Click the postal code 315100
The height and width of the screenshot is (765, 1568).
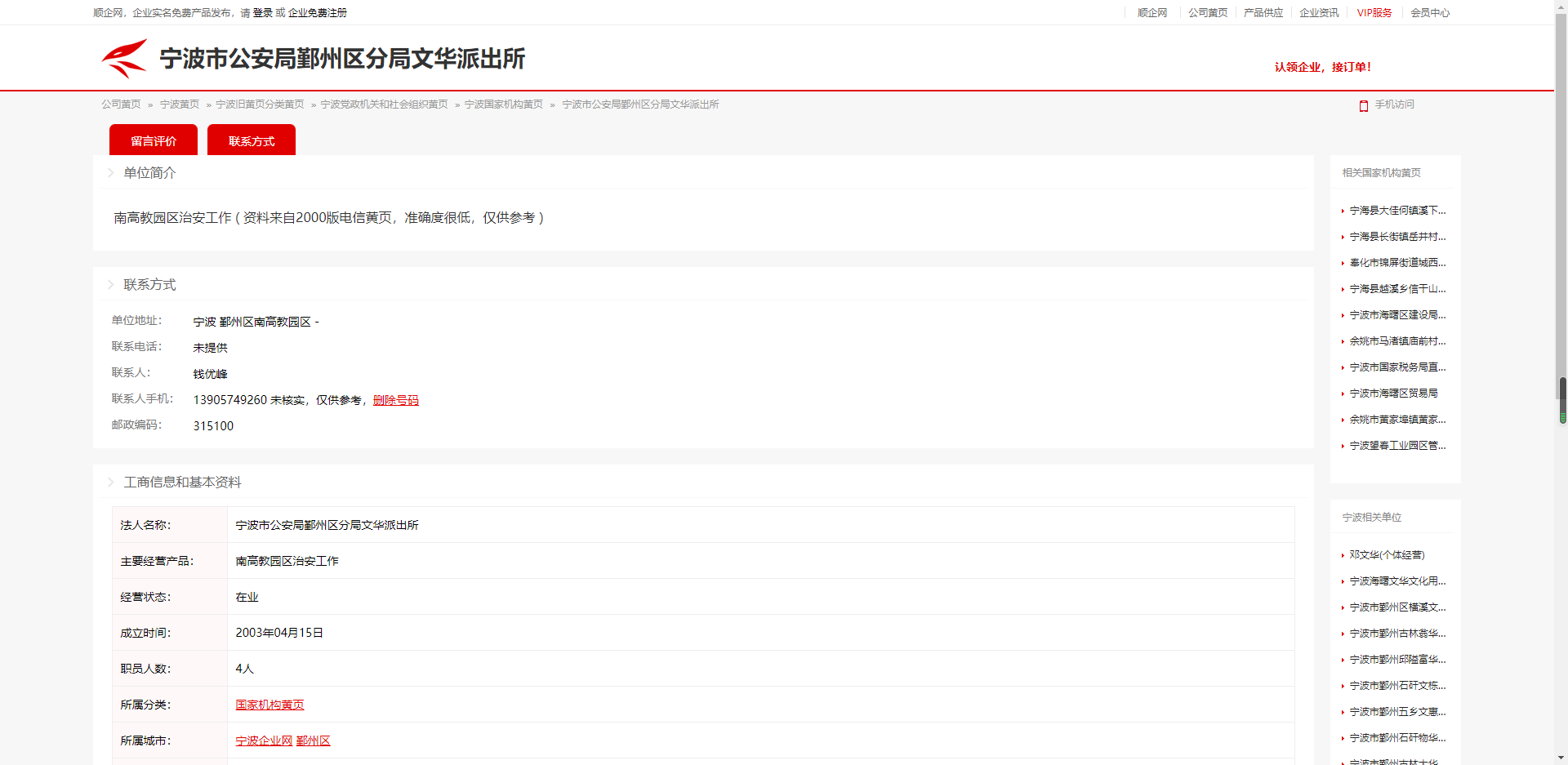click(213, 426)
